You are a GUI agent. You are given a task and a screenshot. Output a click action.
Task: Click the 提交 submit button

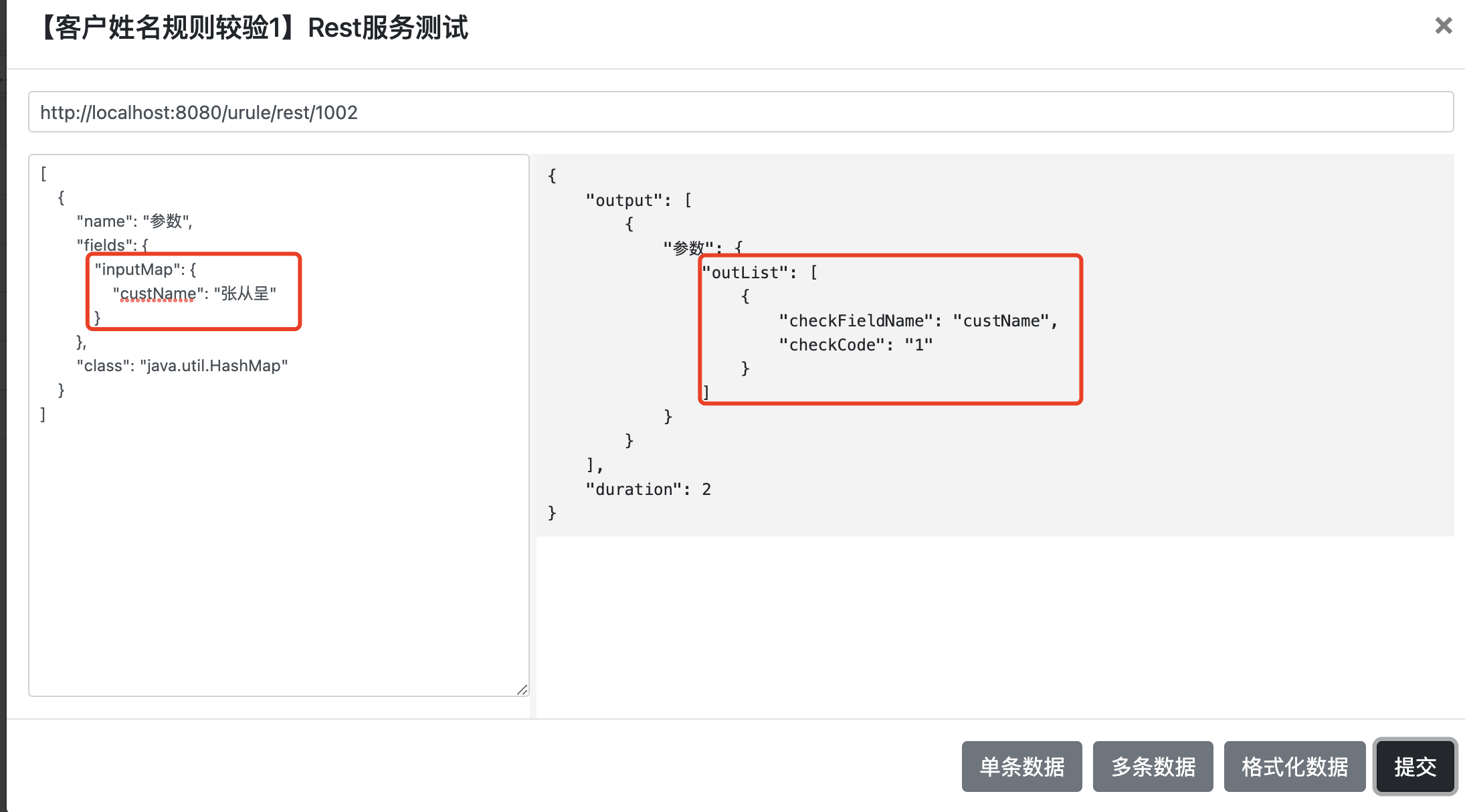1414,767
